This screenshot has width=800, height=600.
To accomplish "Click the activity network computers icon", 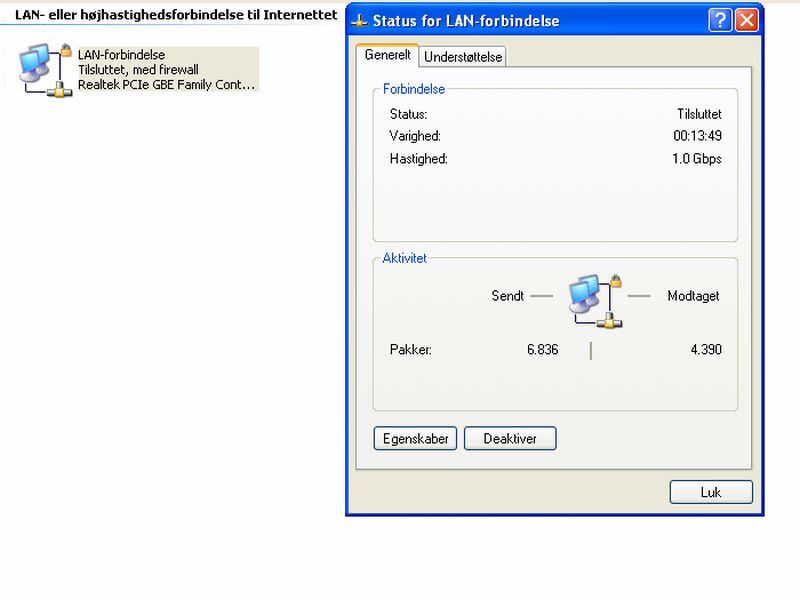I will coord(595,301).
